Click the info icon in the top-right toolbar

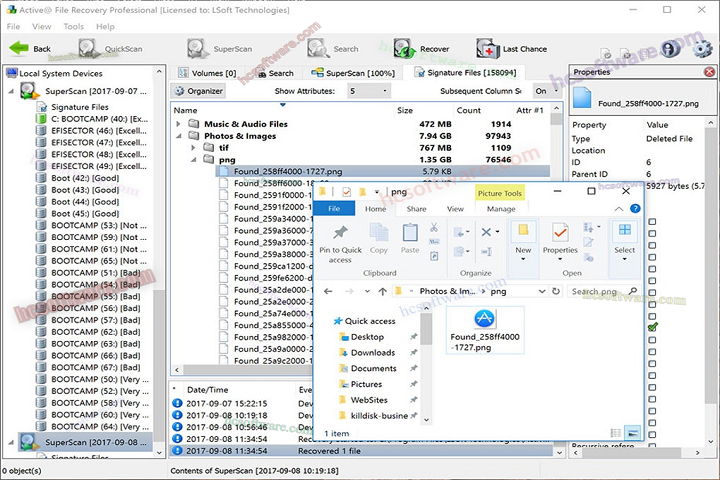point(670,48)
